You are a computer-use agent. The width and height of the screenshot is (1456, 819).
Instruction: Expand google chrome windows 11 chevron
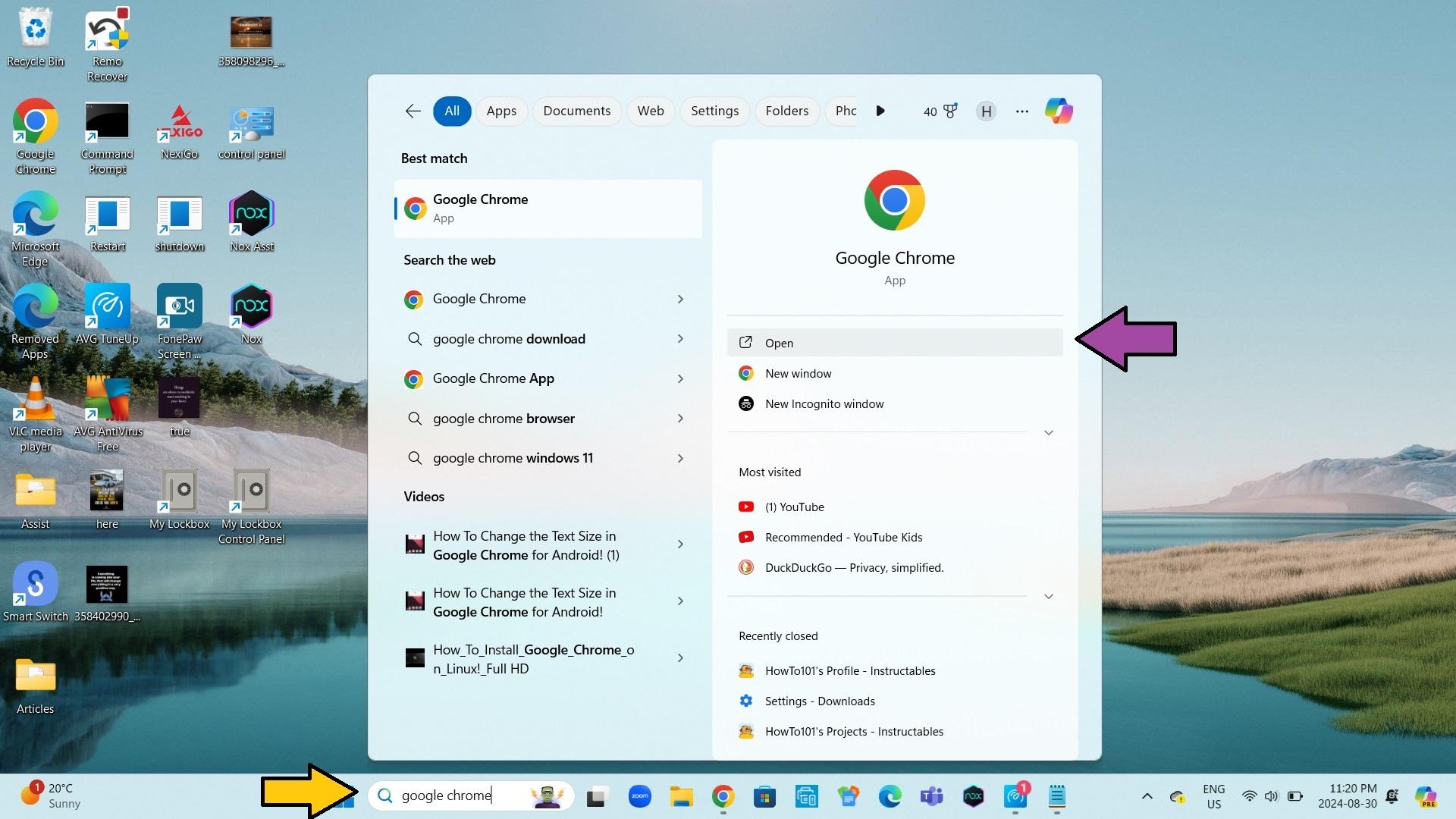pos(680,459)
